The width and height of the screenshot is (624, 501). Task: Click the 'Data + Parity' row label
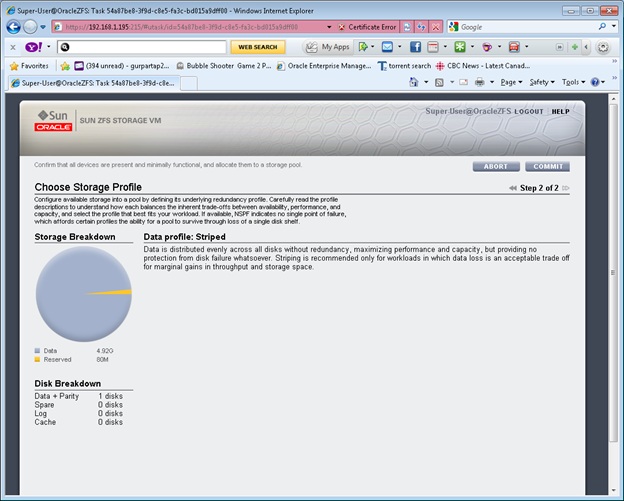click(57, 396)
